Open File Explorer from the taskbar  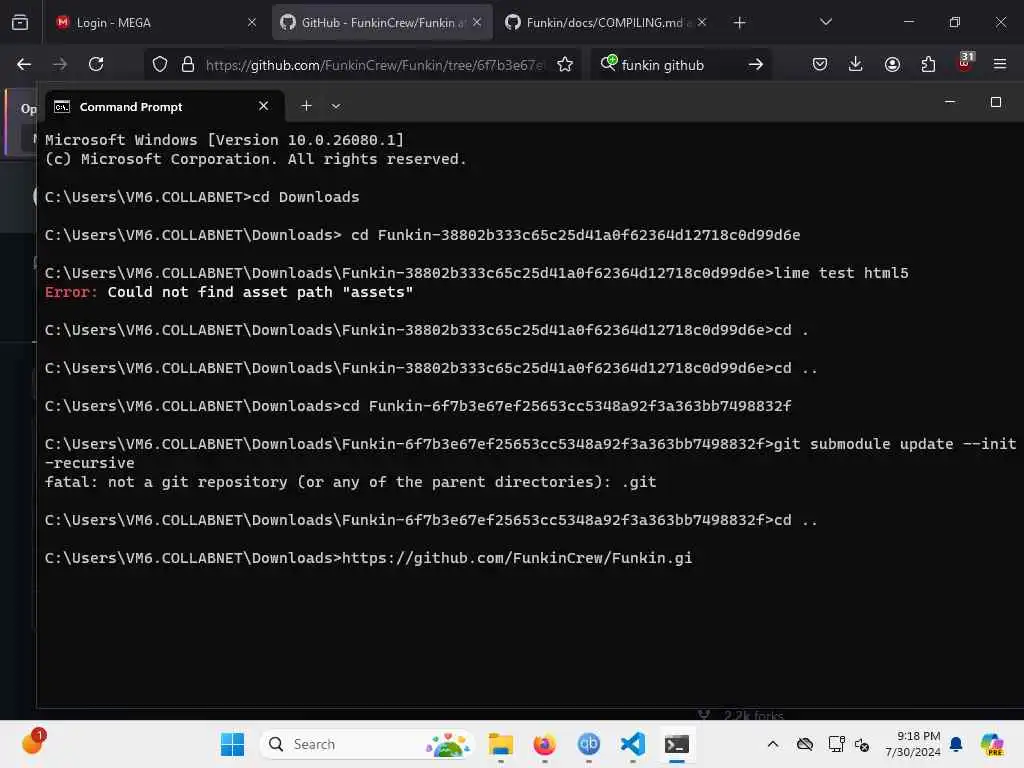click(x=501, y=744)
